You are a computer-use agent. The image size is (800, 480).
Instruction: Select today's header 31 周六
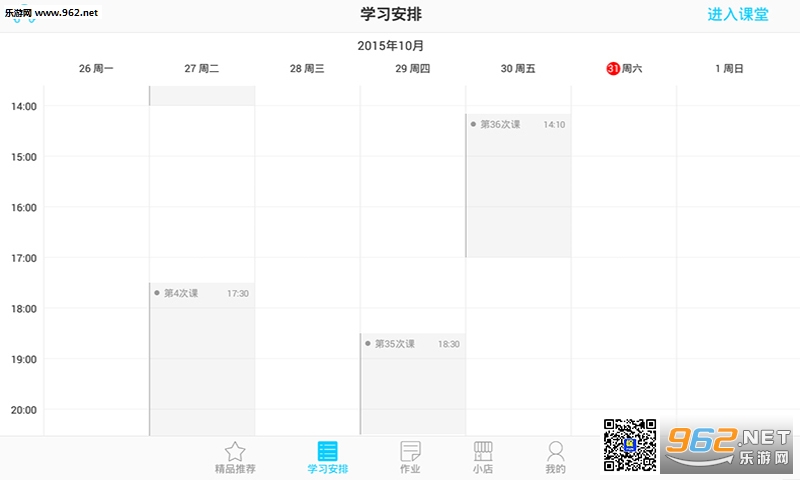pos(624,68)
